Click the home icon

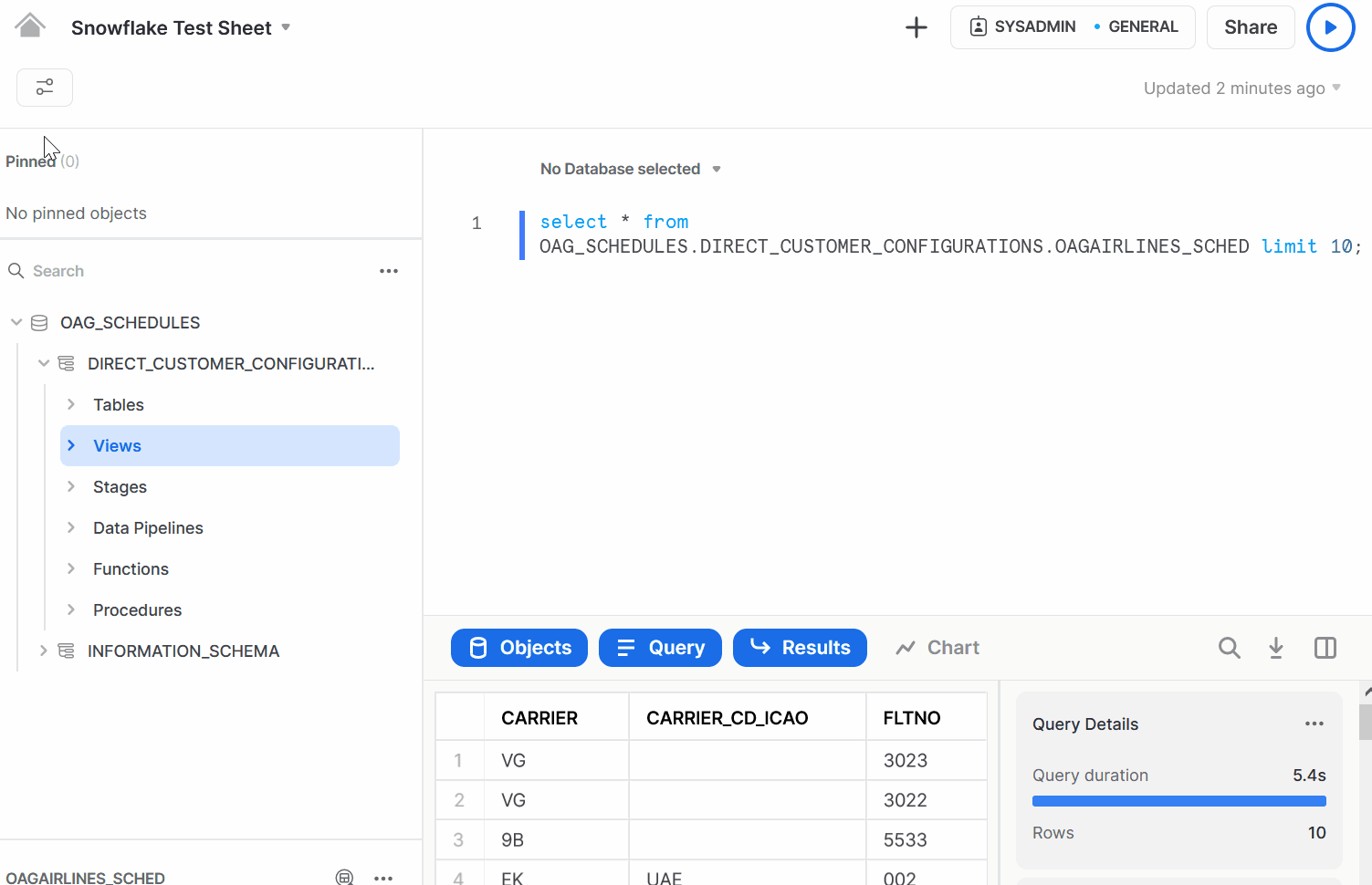(30, 26)
